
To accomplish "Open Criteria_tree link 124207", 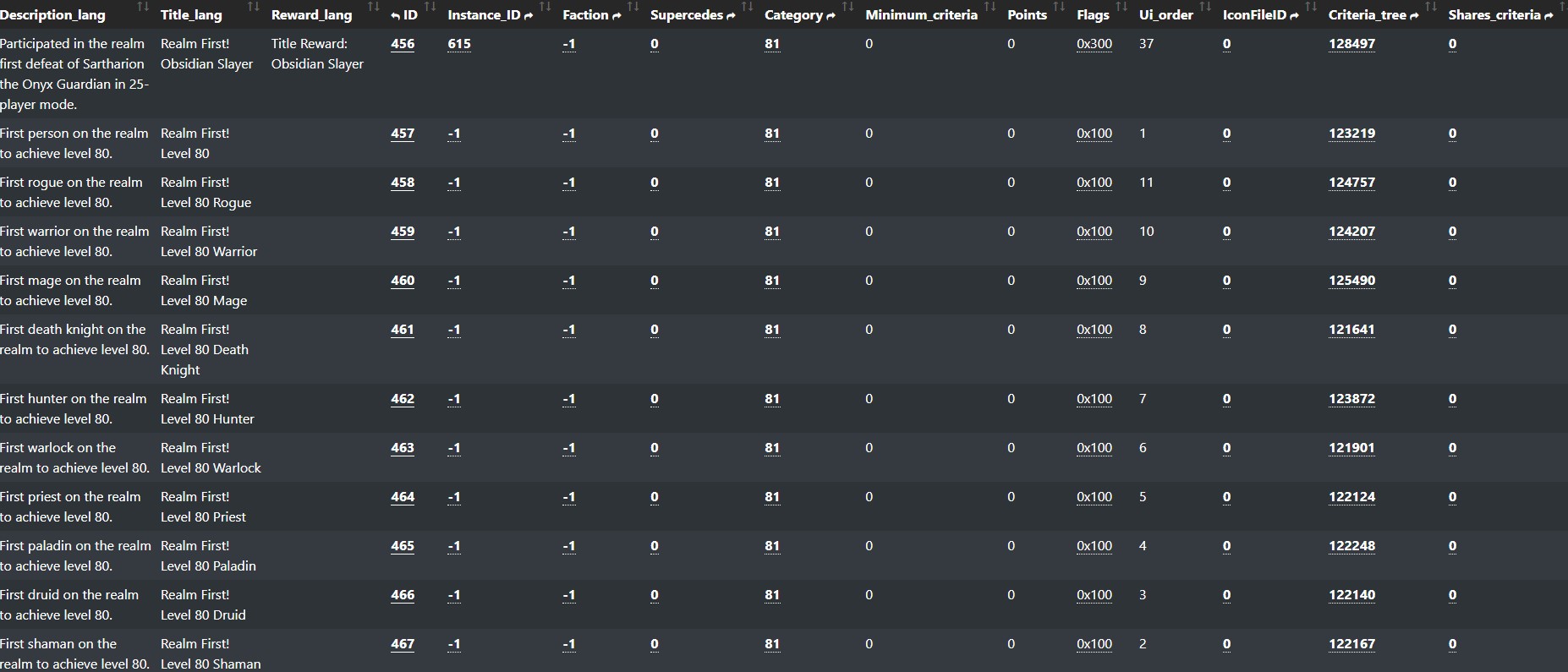I will 1351,232.
